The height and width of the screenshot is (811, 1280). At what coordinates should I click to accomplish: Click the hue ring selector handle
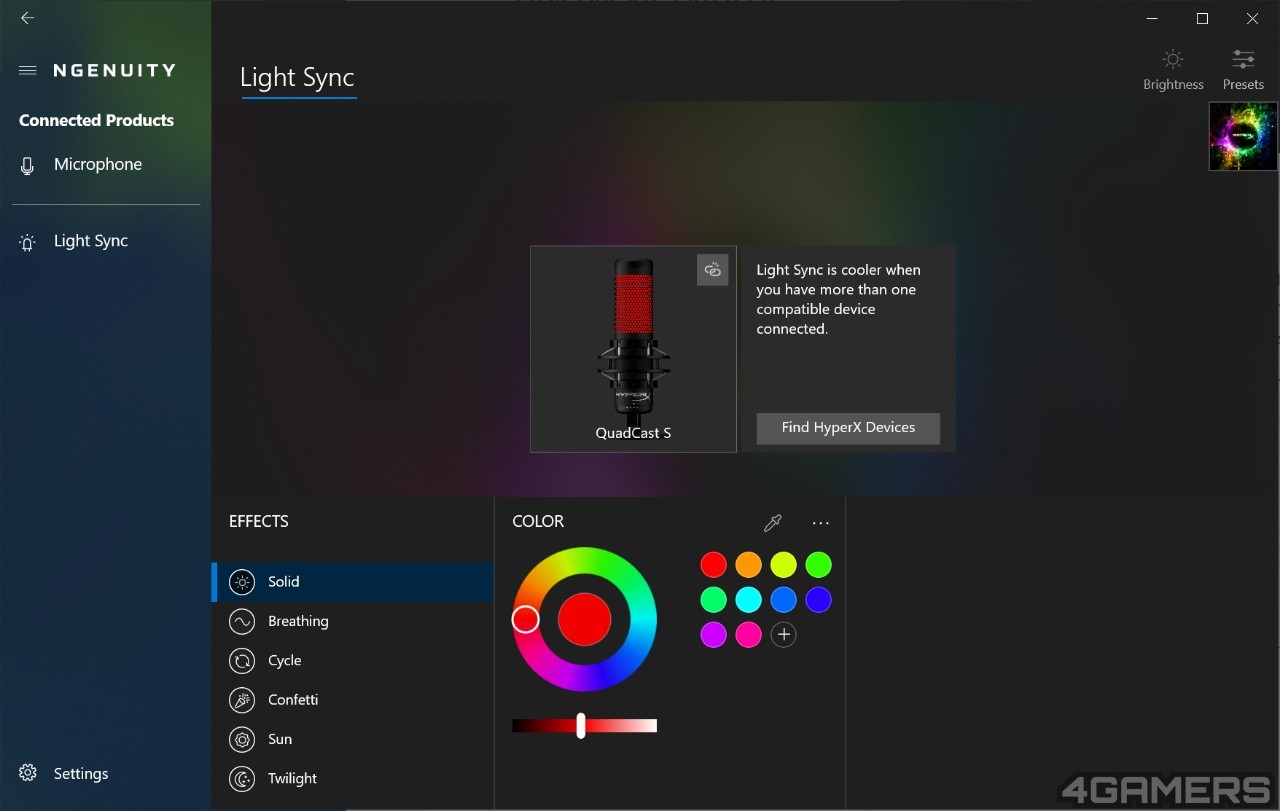(525, 619)
